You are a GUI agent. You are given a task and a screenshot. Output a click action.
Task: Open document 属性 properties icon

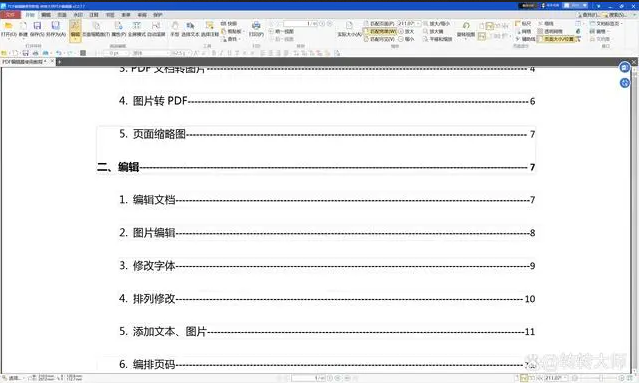pyautogui.click(x=118, y=26)
